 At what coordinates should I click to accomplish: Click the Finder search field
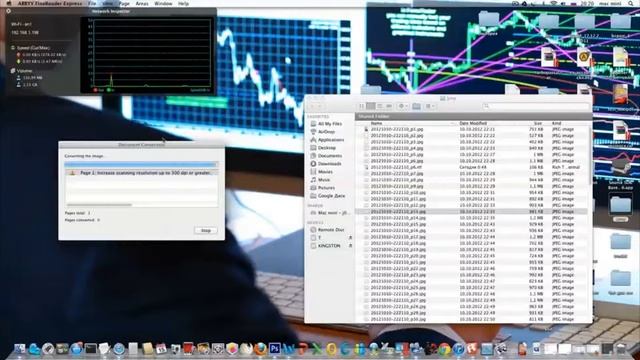pyautogui.click(x=535, y=106)
